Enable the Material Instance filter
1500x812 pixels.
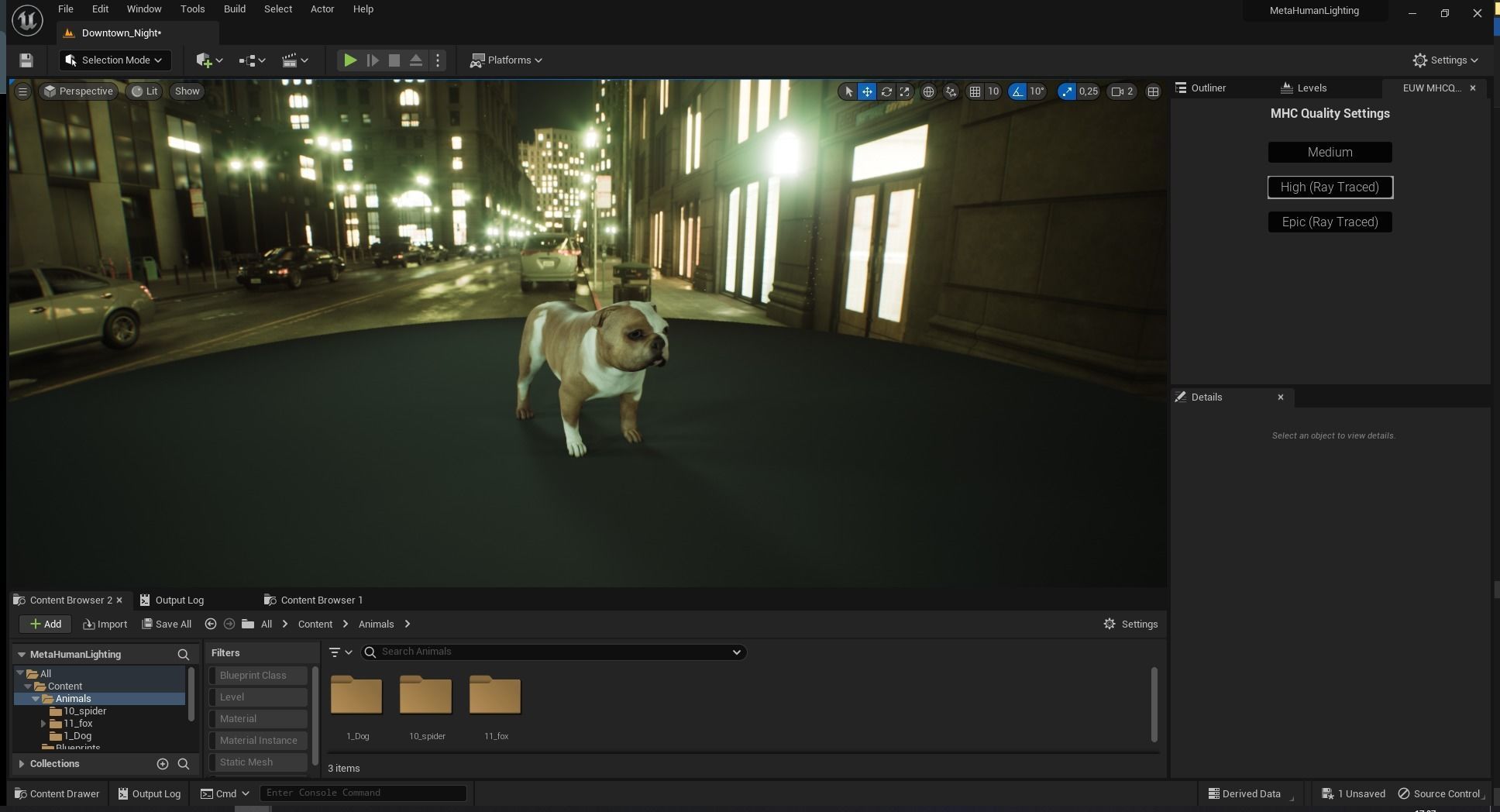coord(259,741)
